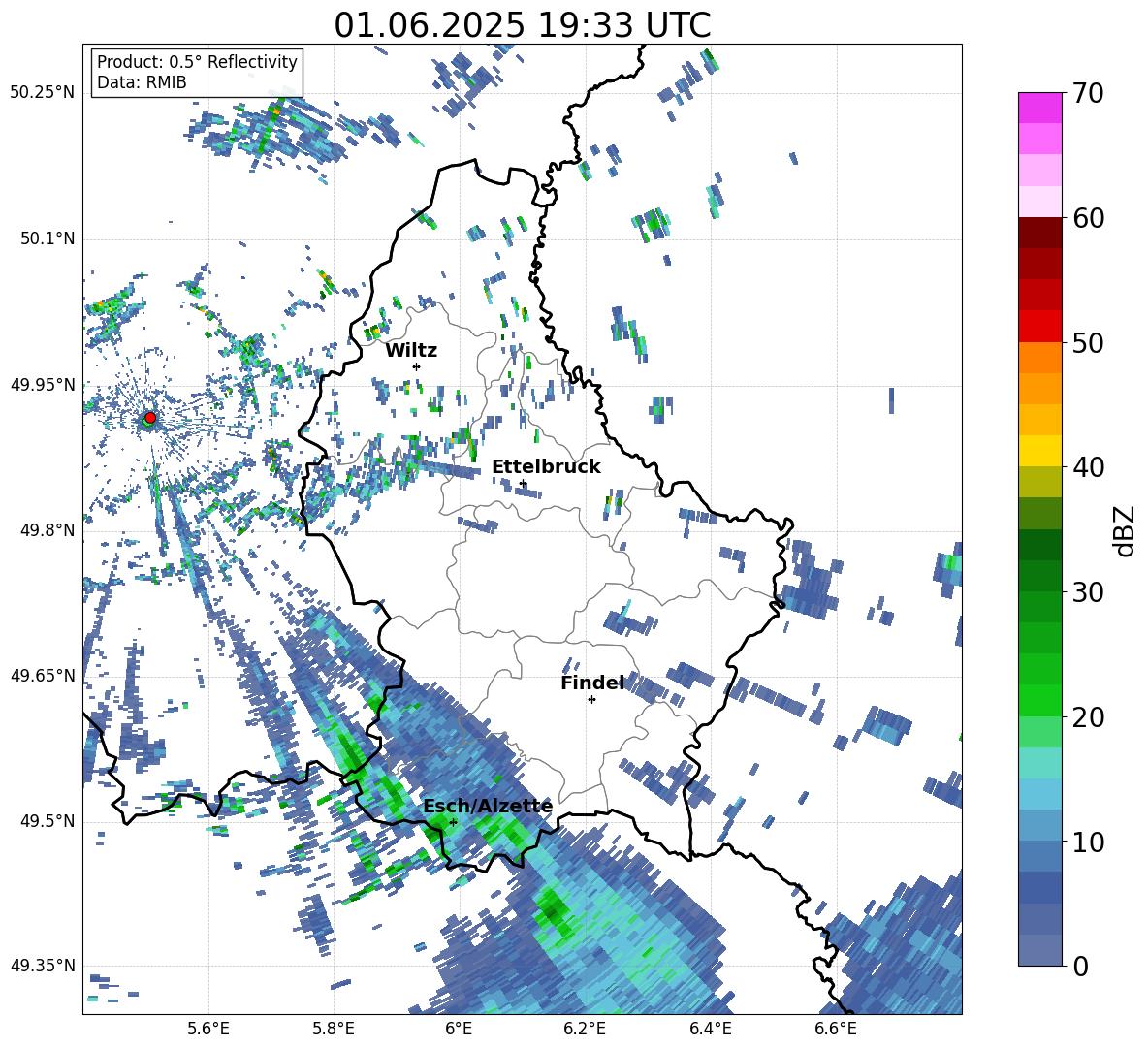This screenshot has height=1048, width=1148.
Task: Click the 50 value on colorbar
Action: [1087, 343]
